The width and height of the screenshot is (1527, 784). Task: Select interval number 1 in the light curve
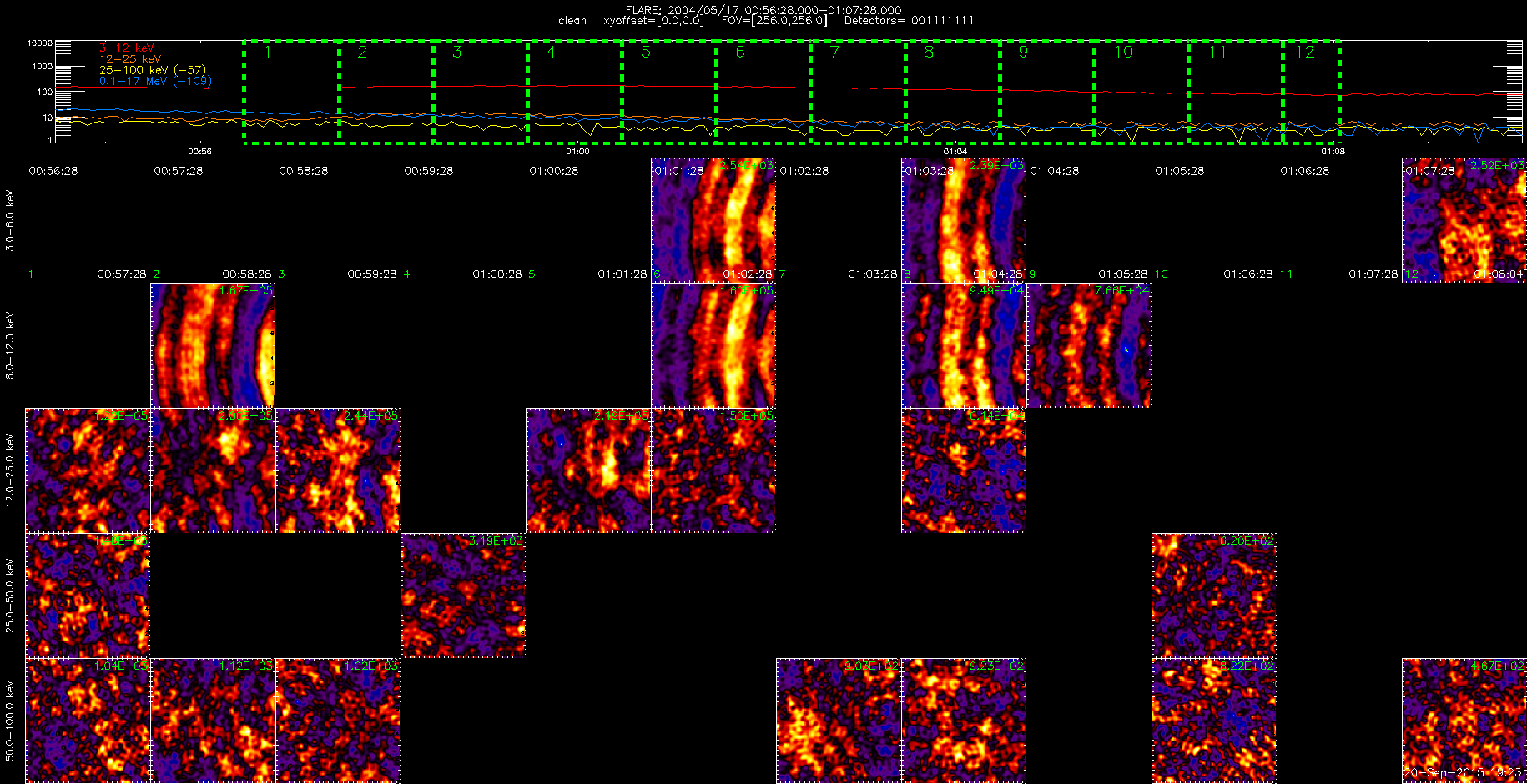tap(291, 92)
